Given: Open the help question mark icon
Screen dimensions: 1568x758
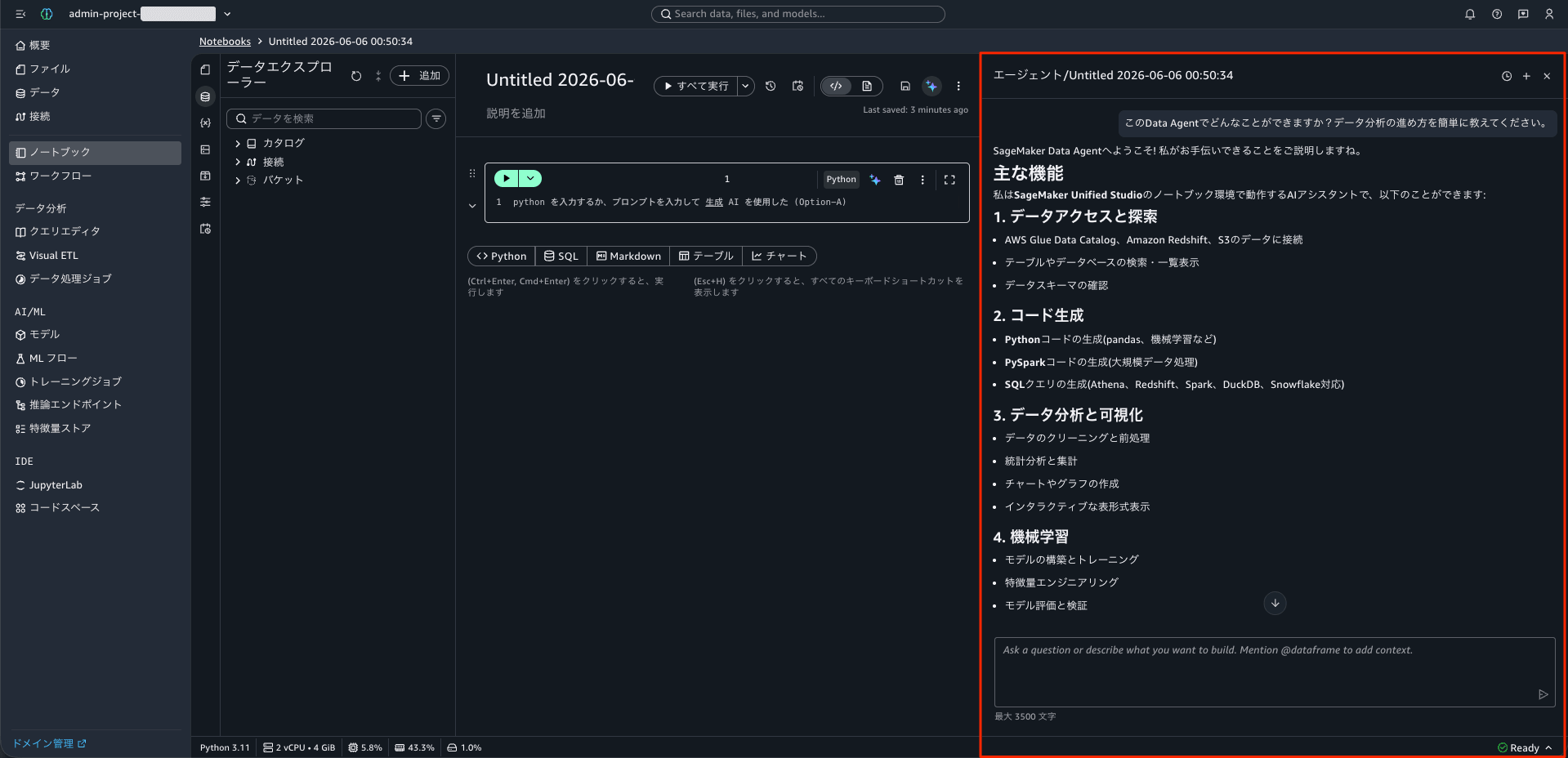Looking at the screenshot, I should (x=1497, y=14).
